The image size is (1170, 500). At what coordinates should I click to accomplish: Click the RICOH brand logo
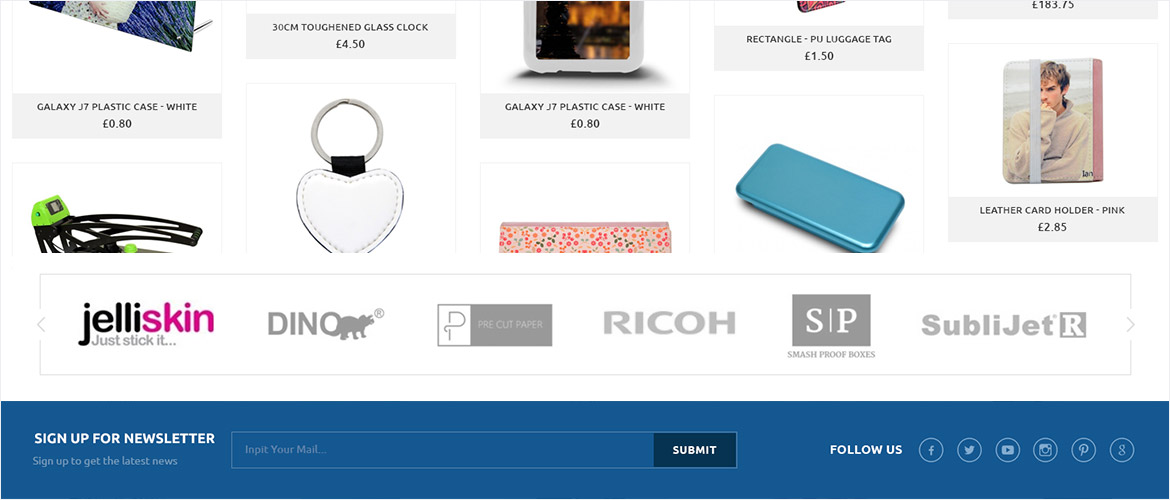pos(669,323)
